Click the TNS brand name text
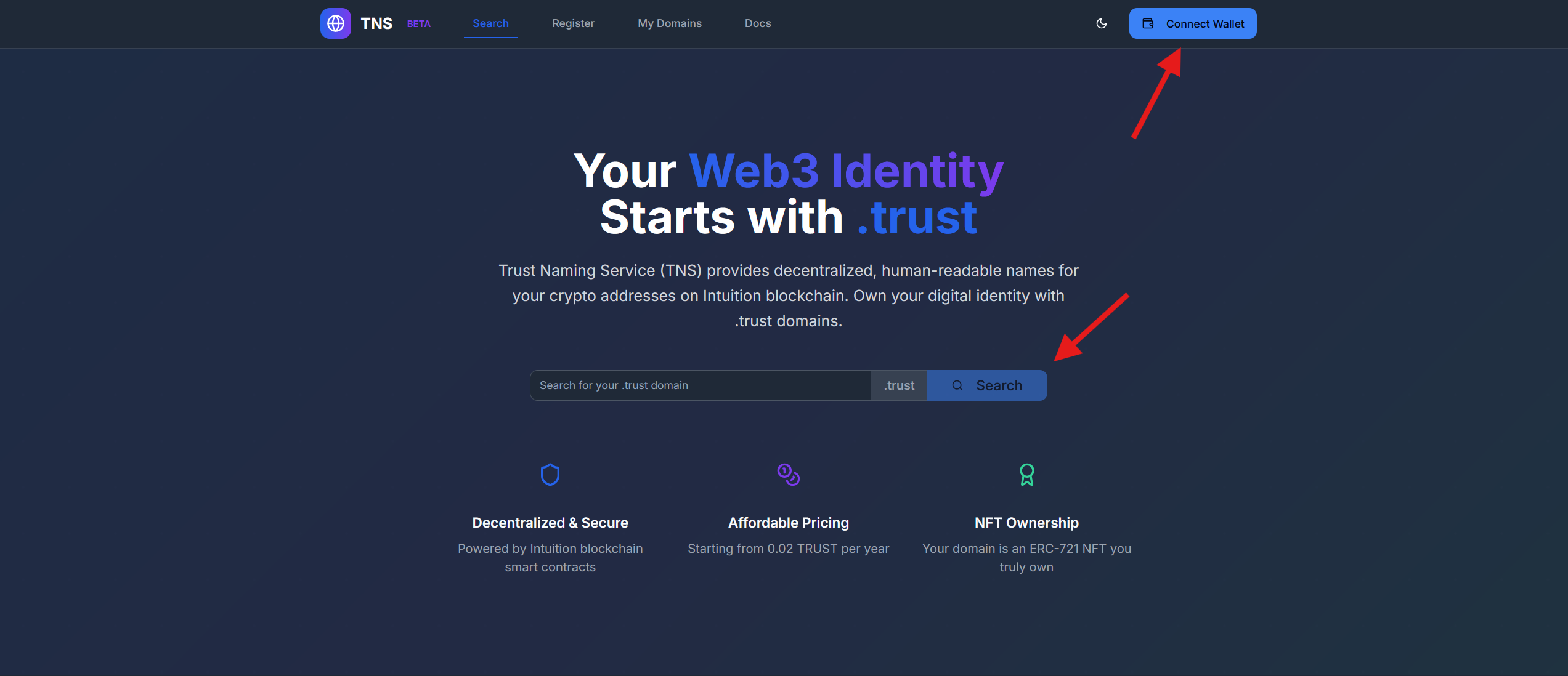The width and height of the screenshot is (1568, 676). [376, 23]
